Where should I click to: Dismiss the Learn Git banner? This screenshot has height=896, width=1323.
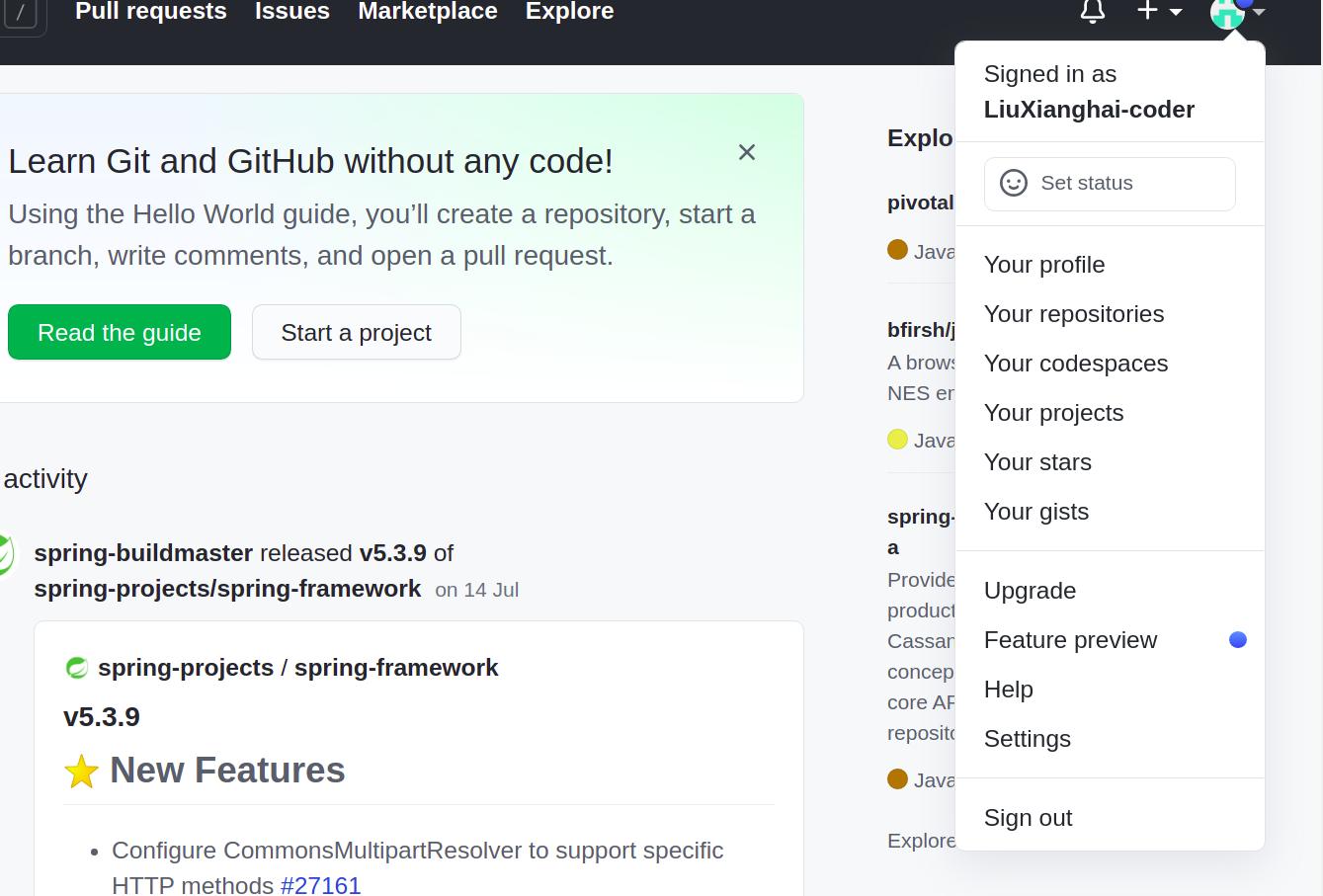coord(747,152)
